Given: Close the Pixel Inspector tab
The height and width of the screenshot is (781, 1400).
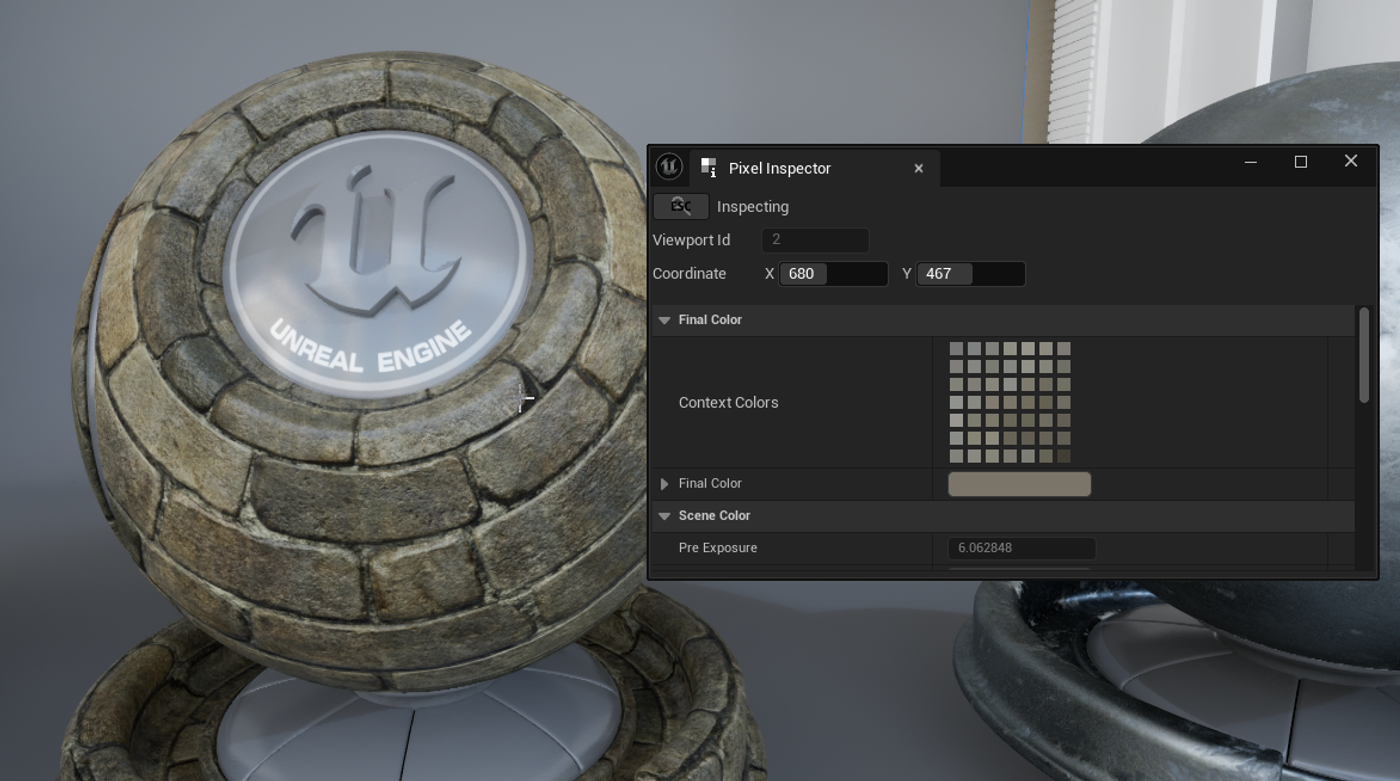Looking at the screenshot, I should (918, 168).
